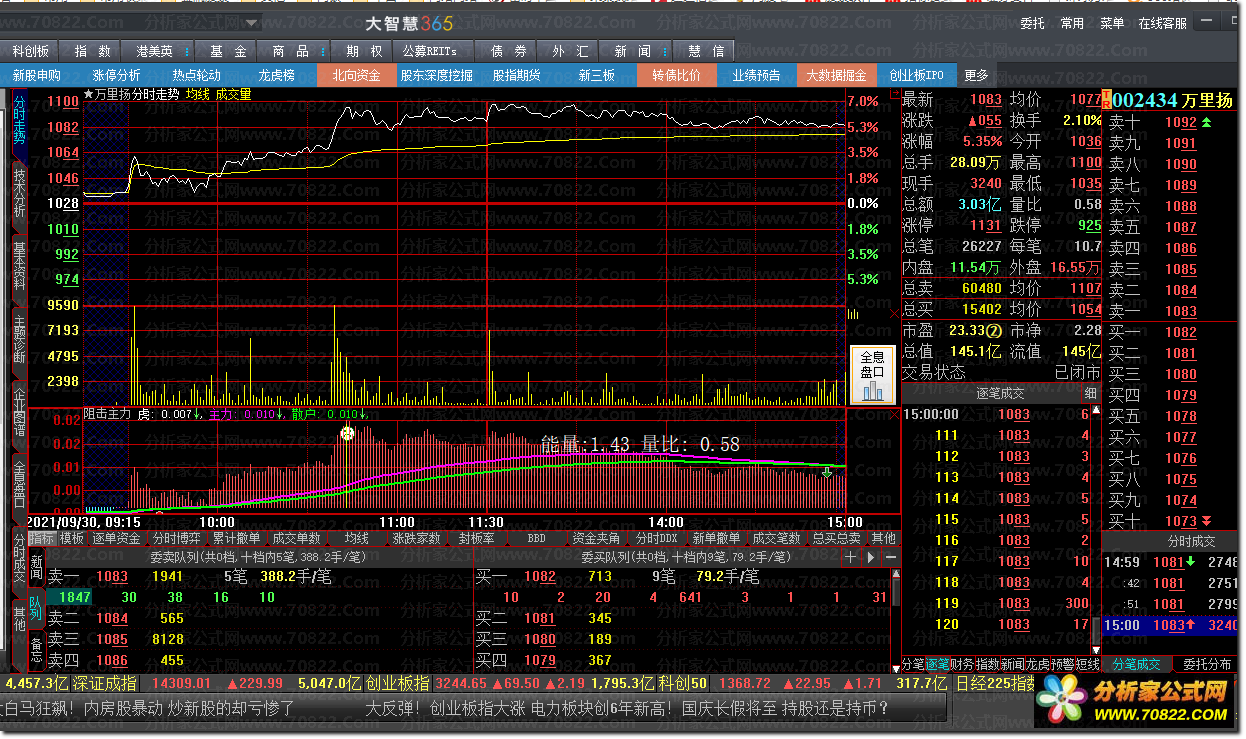Click the green down arrow on indicator chart

click(827, 472)
